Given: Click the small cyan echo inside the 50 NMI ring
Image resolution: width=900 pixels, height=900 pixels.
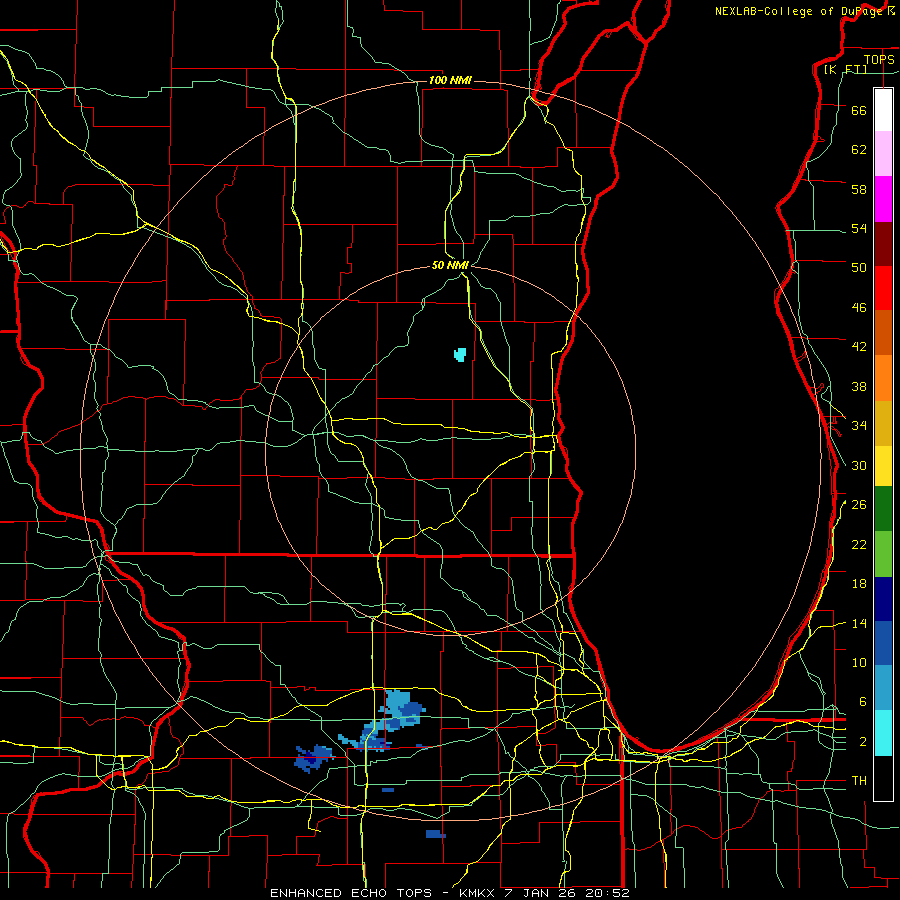Looking at the screenshot, I should pyautogui.click(x=460, y=354).
